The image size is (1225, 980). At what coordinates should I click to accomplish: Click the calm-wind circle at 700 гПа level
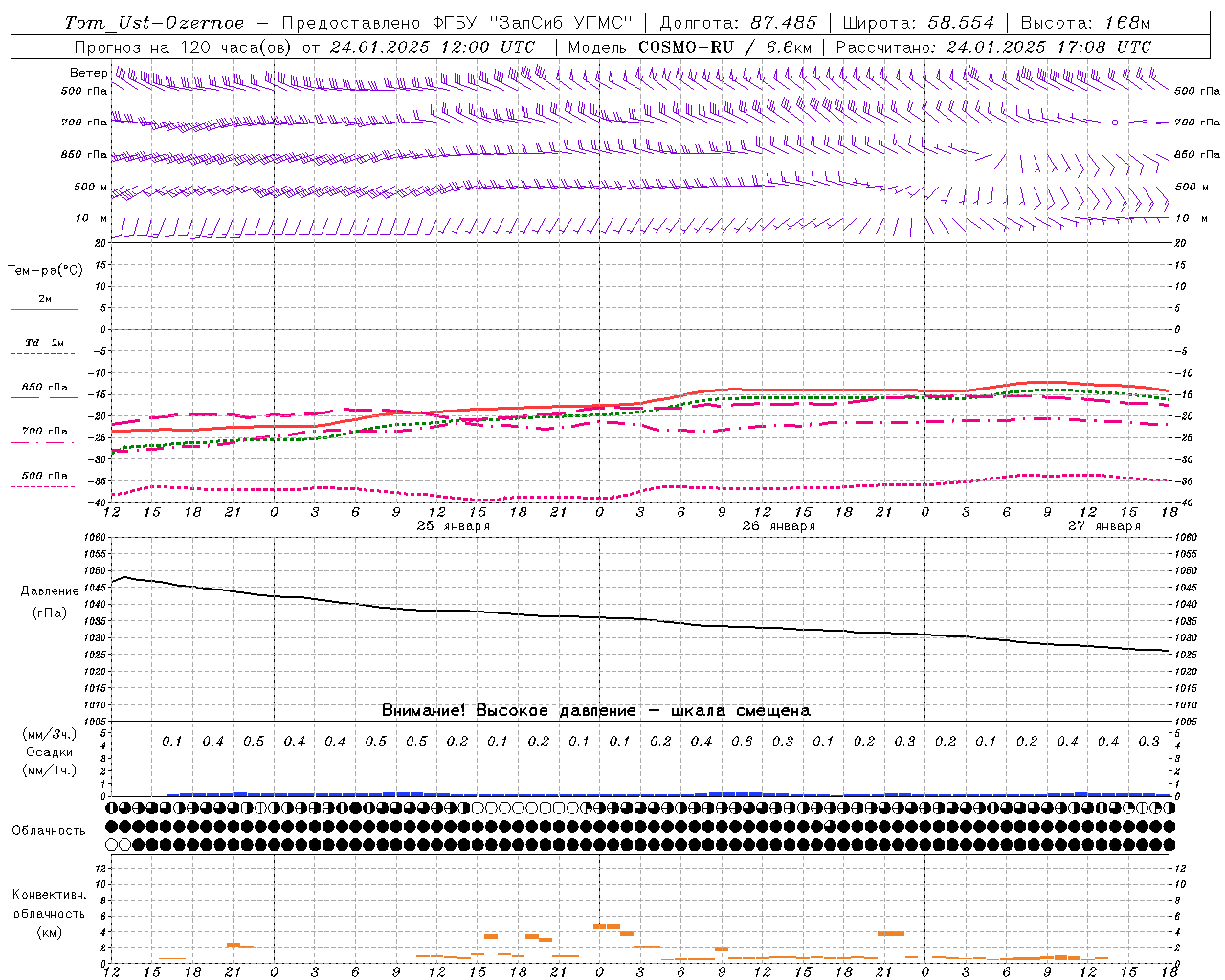coord(1115,122)
